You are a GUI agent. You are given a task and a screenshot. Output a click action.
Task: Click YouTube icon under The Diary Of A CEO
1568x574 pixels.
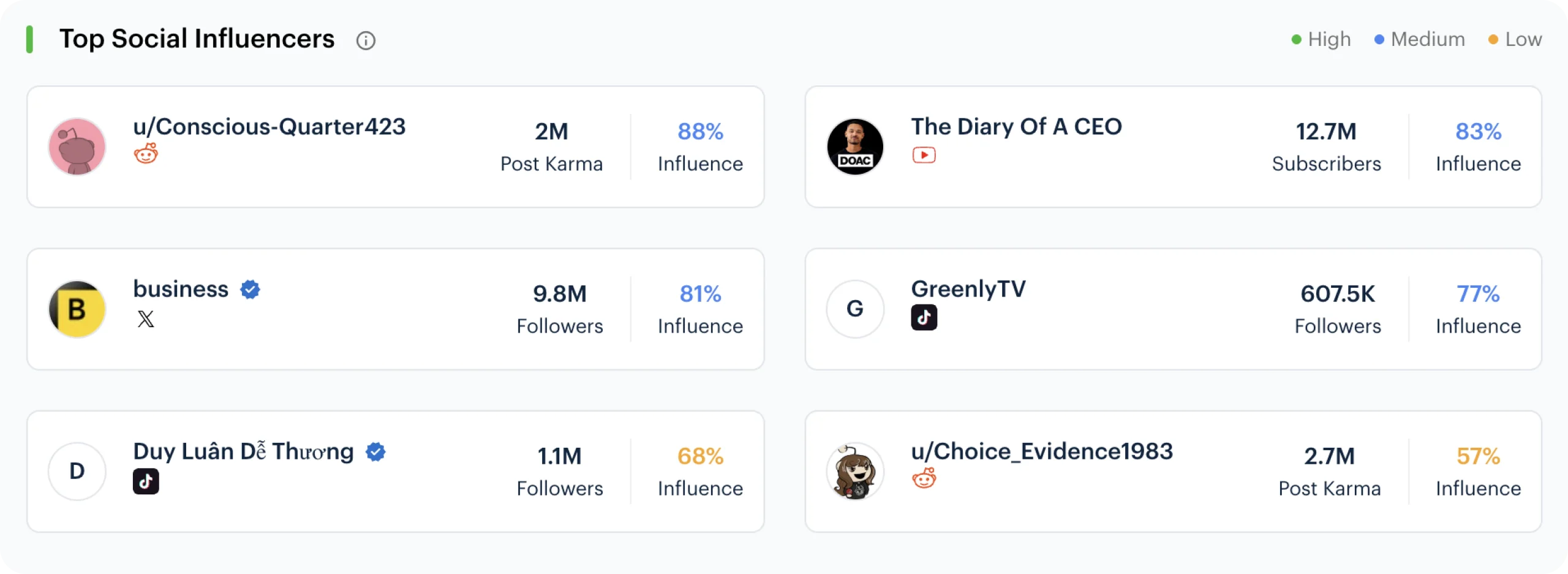(x=924, y=155)
